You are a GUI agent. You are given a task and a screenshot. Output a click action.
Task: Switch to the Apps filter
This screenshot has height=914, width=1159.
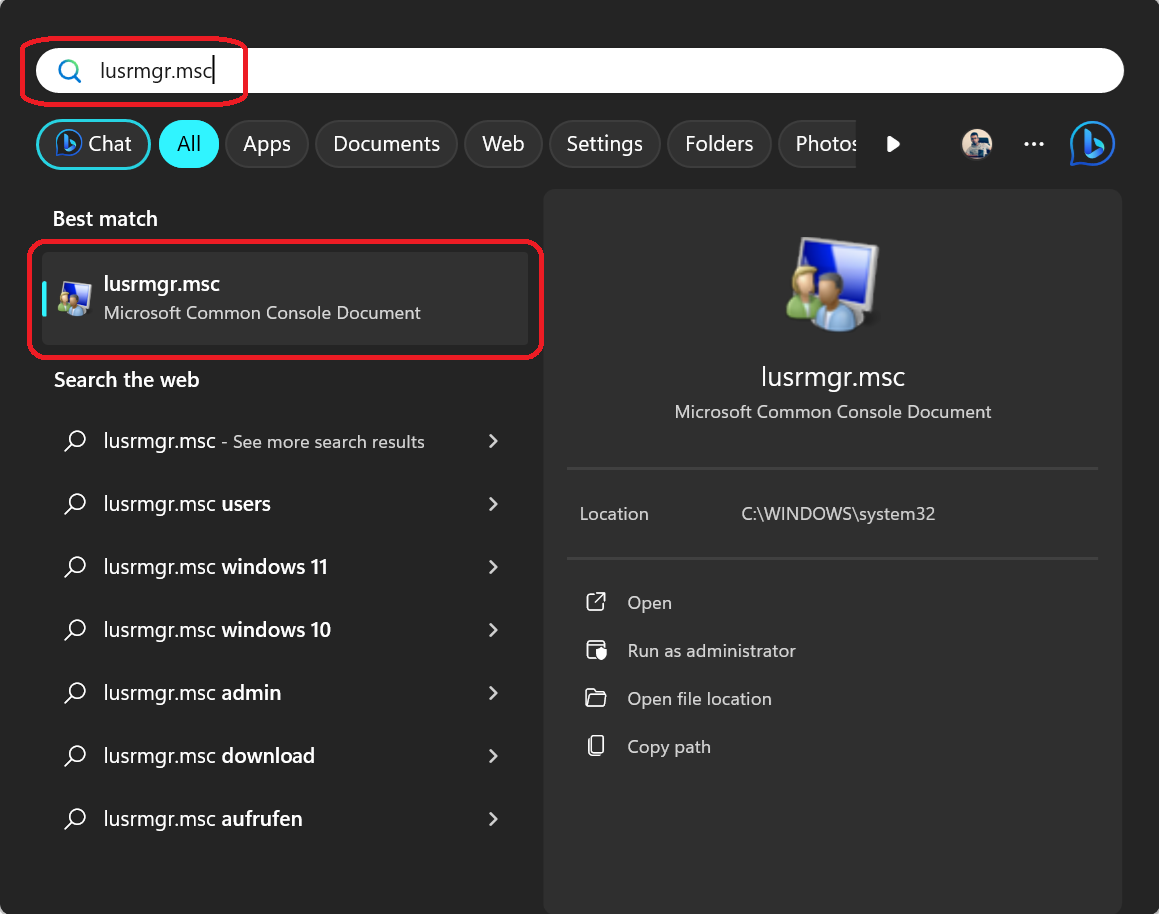coord(267,144)
